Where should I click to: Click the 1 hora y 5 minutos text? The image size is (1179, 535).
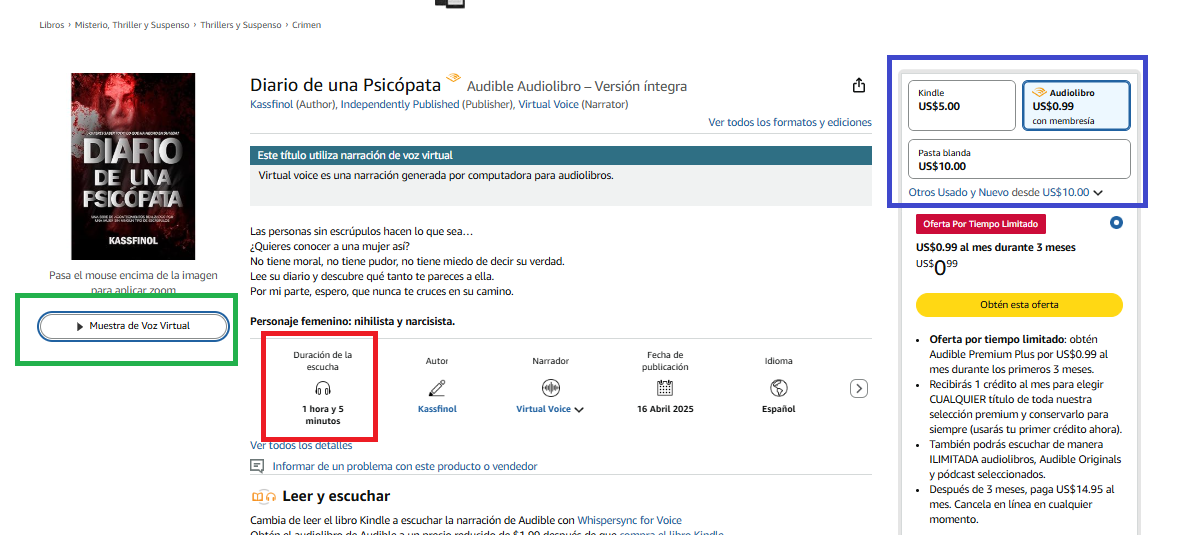click(x=323, y=416)
